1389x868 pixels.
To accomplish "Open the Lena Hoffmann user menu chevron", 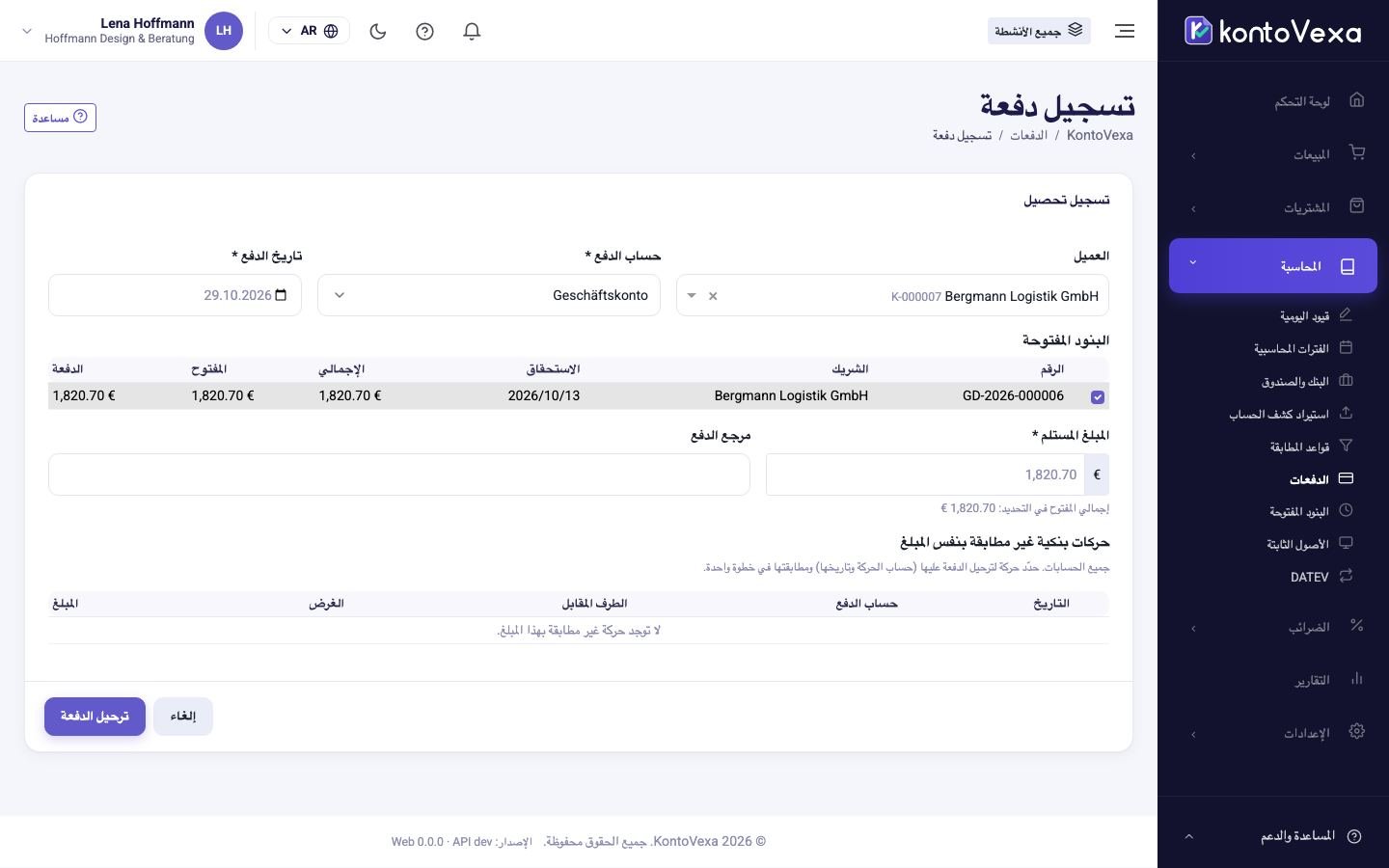I will coord(27,31).
